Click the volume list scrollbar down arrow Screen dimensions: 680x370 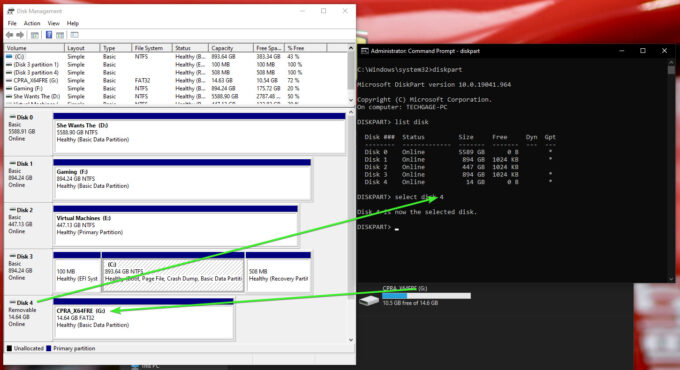coord(351,100)
